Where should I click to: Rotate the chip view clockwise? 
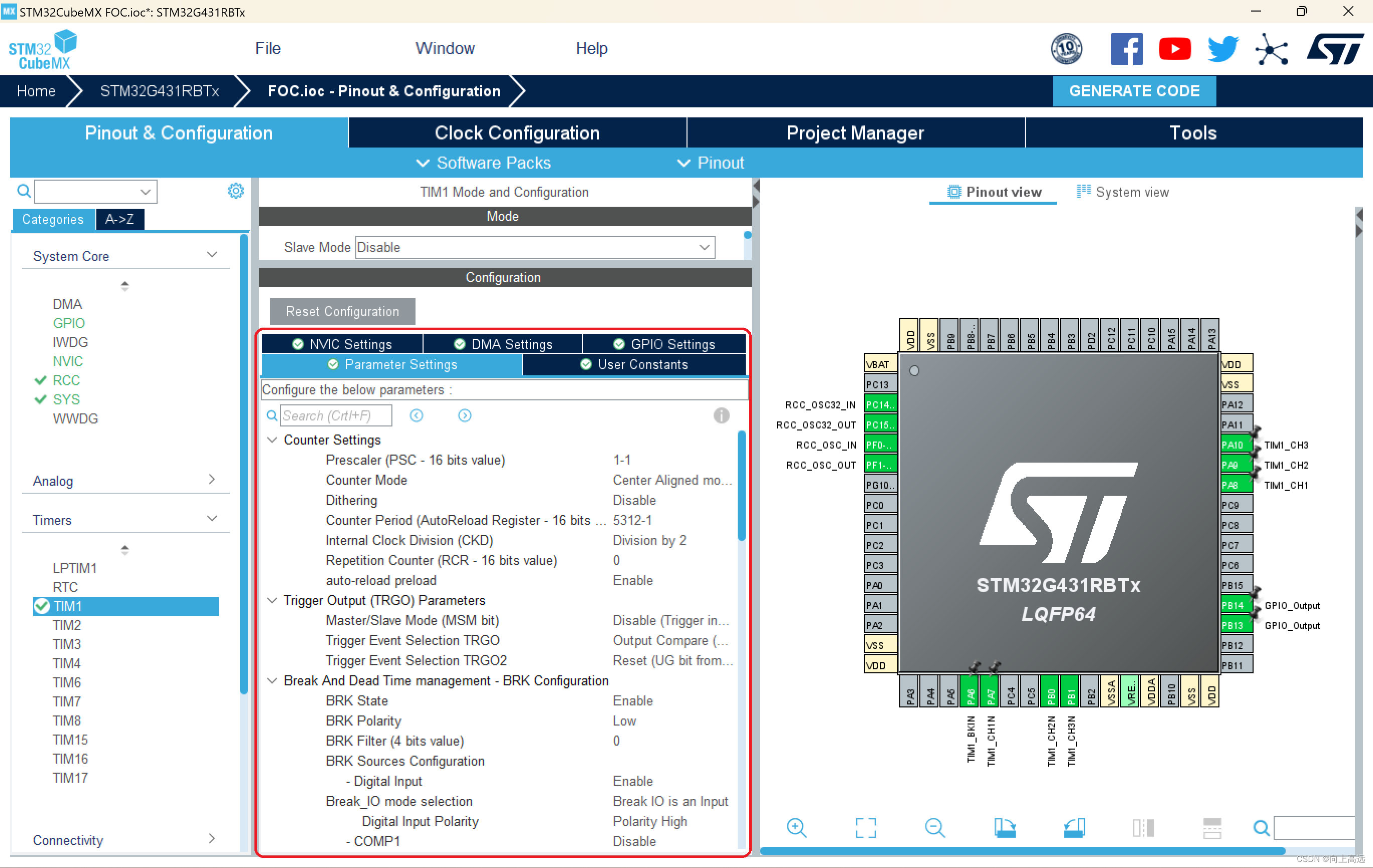[1005, 828]
